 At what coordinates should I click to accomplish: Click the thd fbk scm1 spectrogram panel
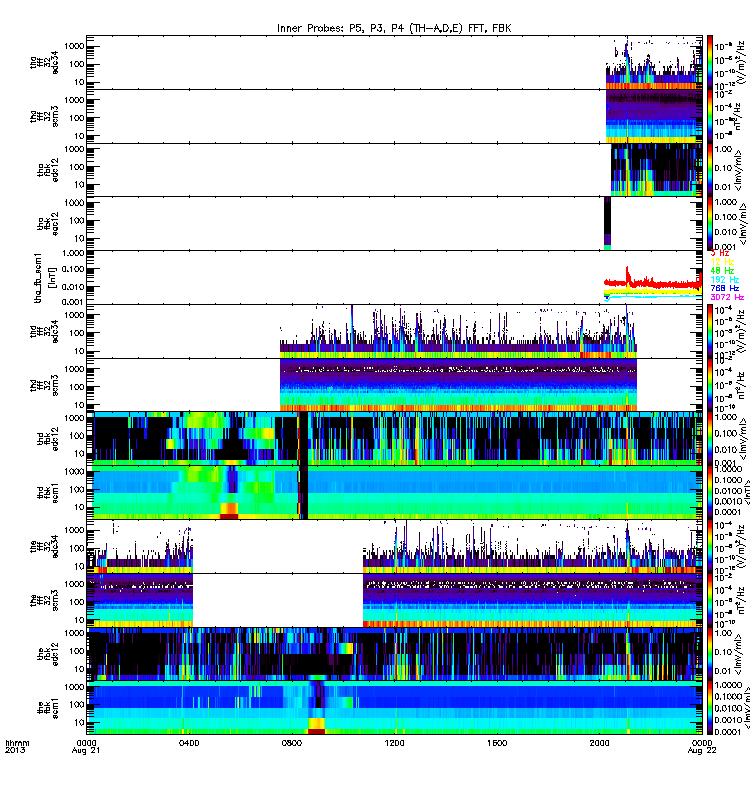tap(394, 492)
